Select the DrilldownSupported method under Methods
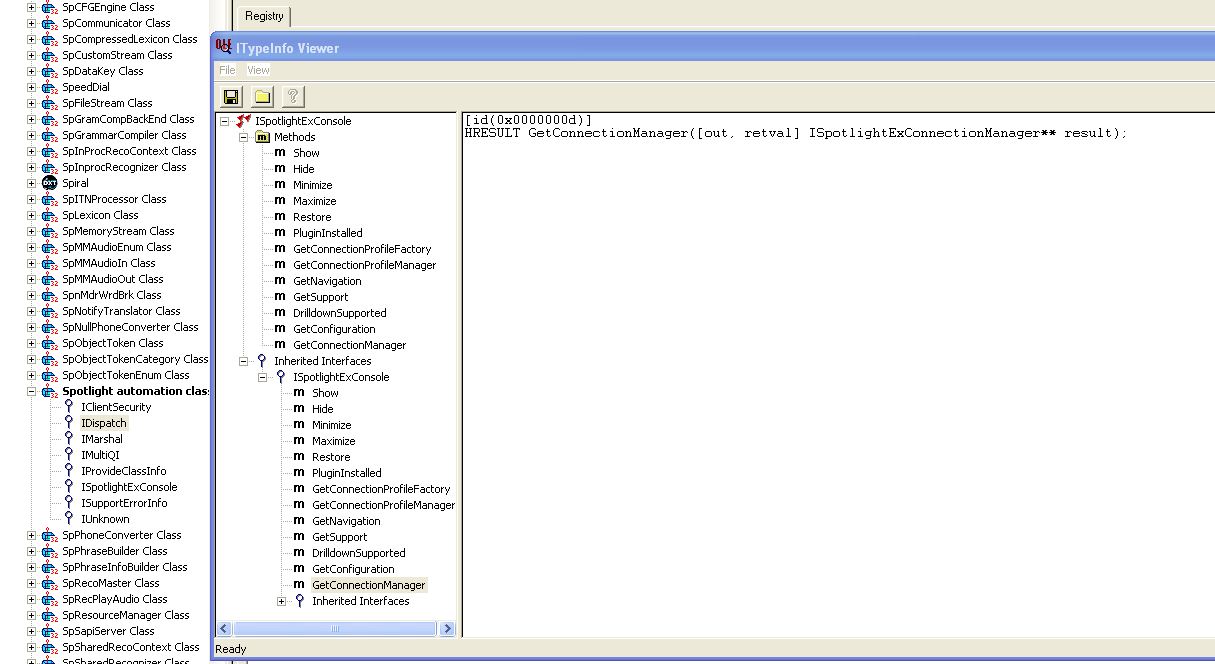The width and height of the screenshot is (1215, 664). pyautogui.click(x=339, y=313)
